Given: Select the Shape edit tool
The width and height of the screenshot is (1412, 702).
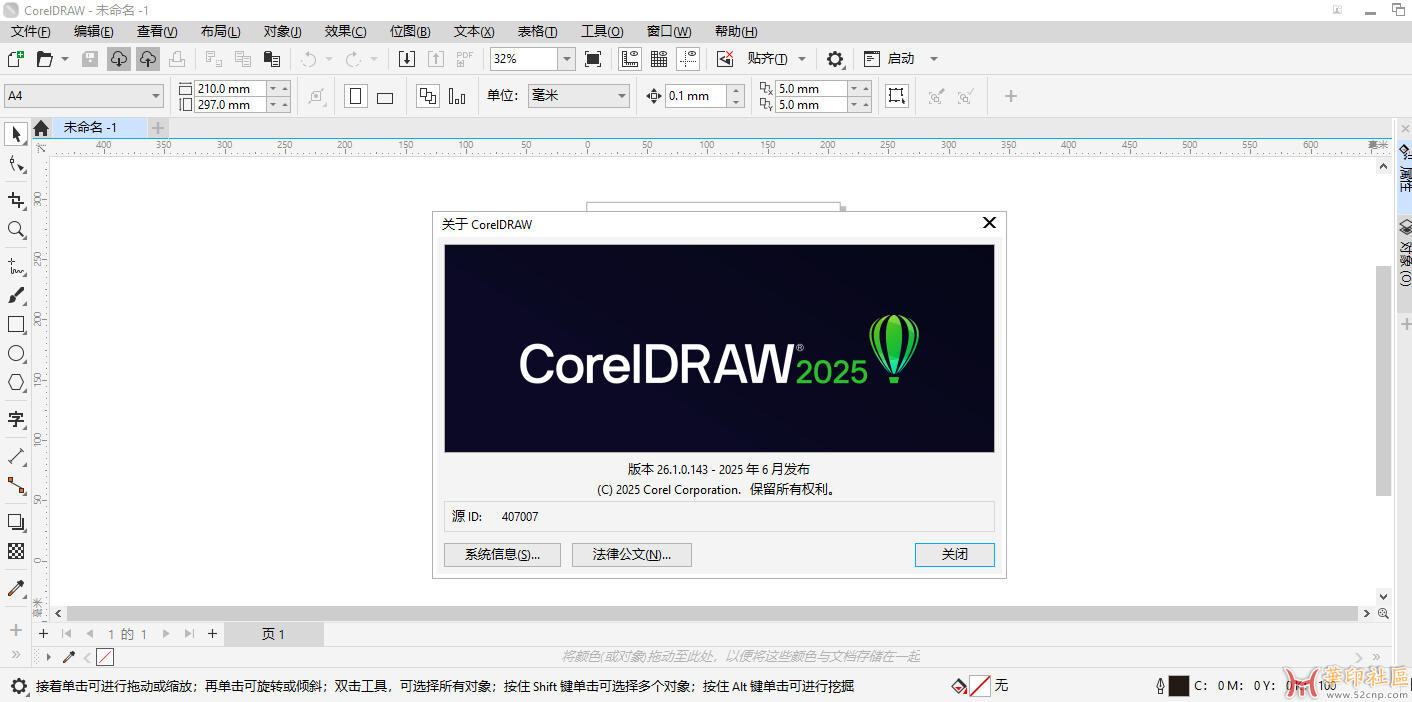Looking at the screenshot, I should 16,164.
